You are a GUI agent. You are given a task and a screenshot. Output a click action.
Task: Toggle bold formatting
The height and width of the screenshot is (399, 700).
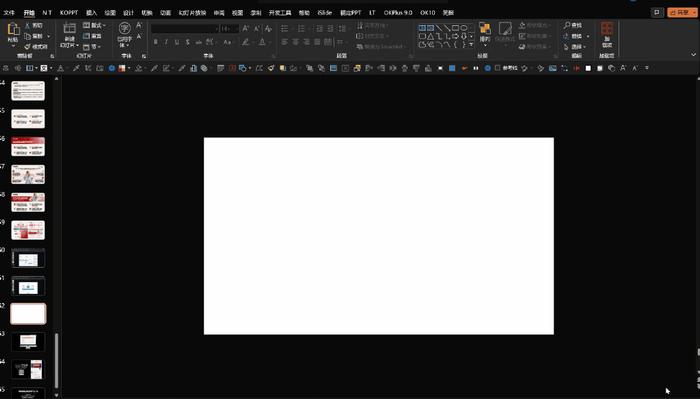(155, 42)
